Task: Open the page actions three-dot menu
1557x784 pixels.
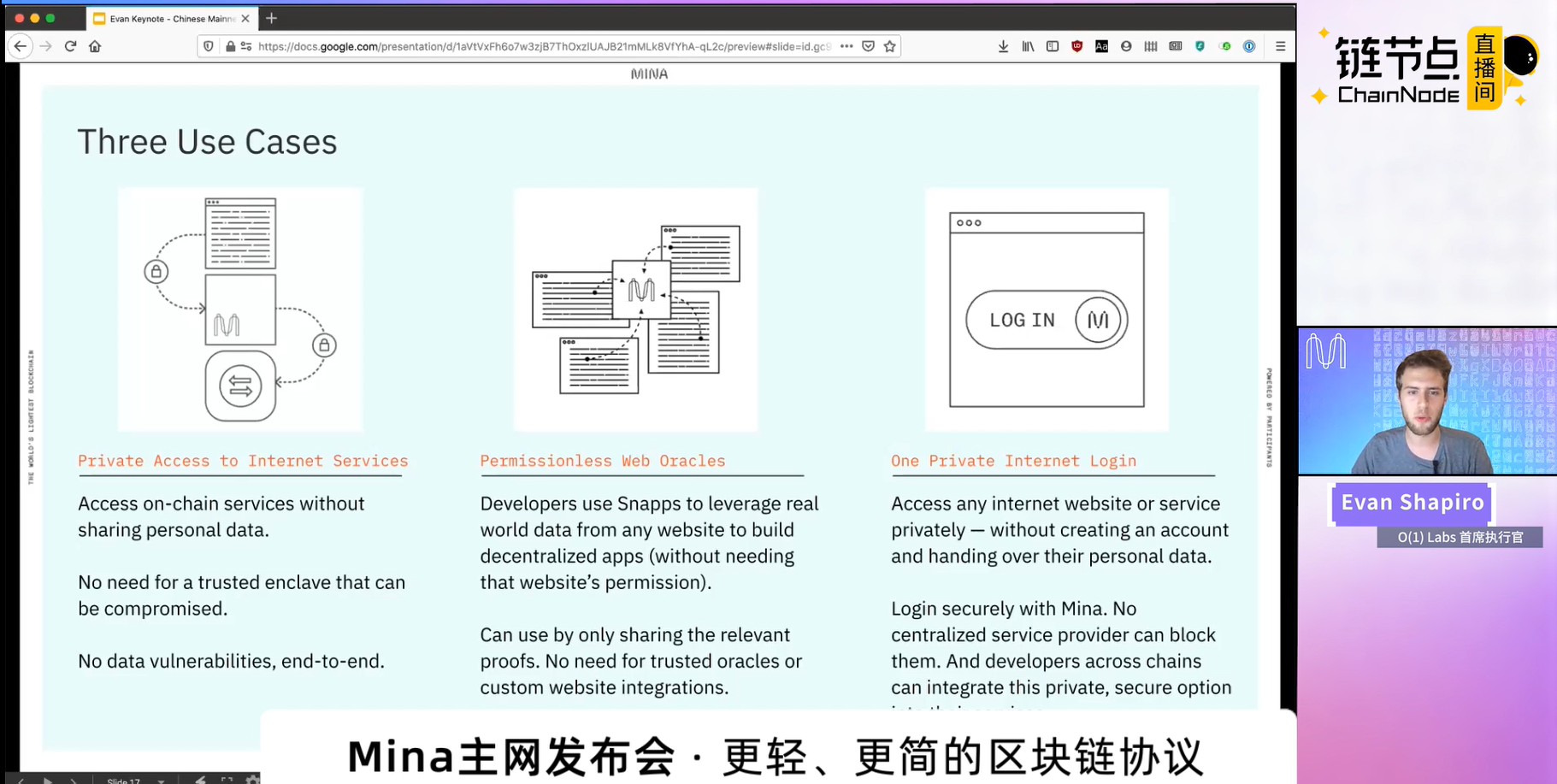Action: (846, 46)
